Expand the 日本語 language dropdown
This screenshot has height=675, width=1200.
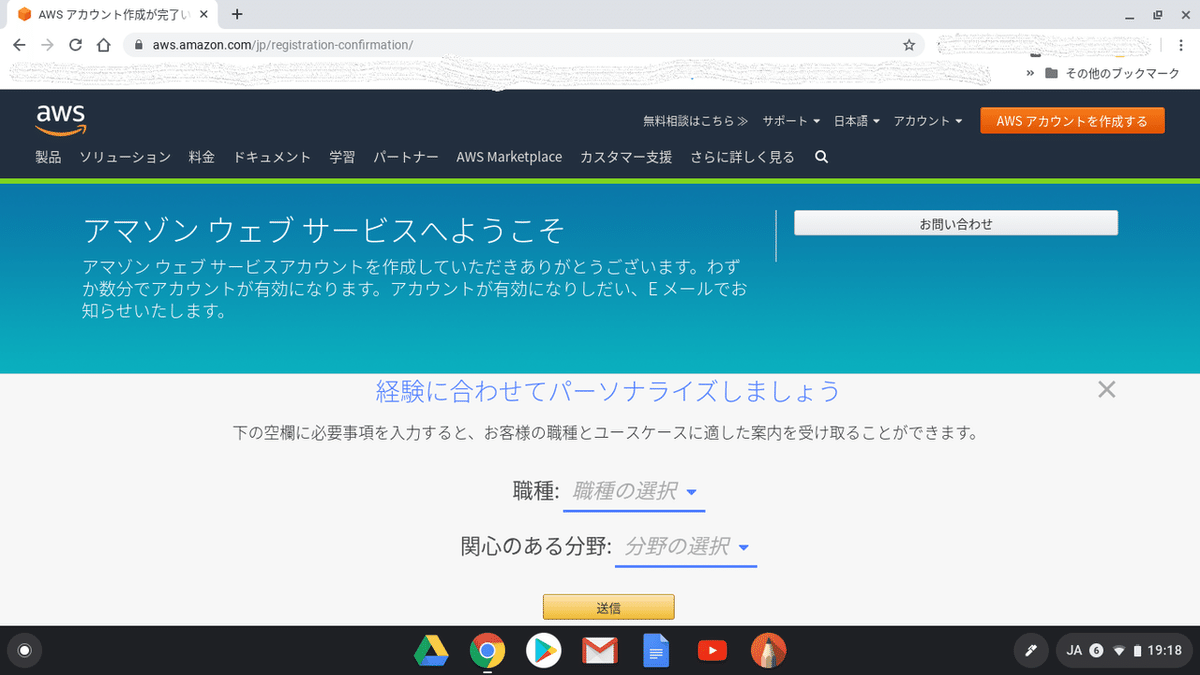coord(857,120)
